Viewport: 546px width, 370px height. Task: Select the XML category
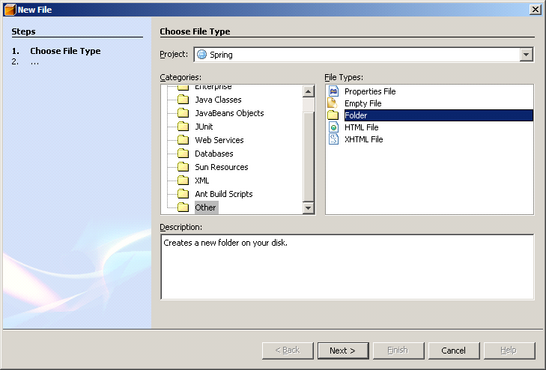tap(202, 181)
